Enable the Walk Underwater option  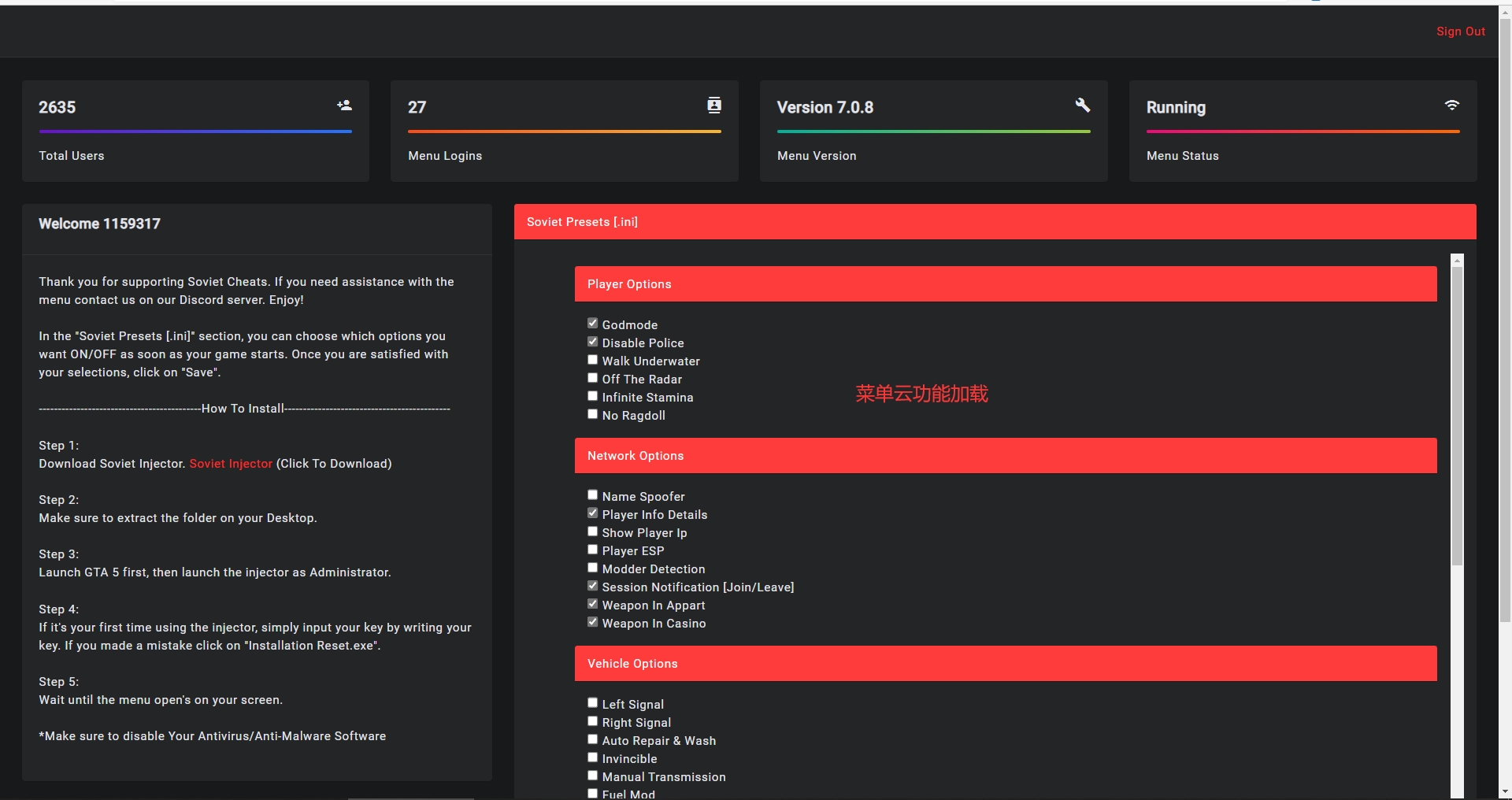(593, 360)
